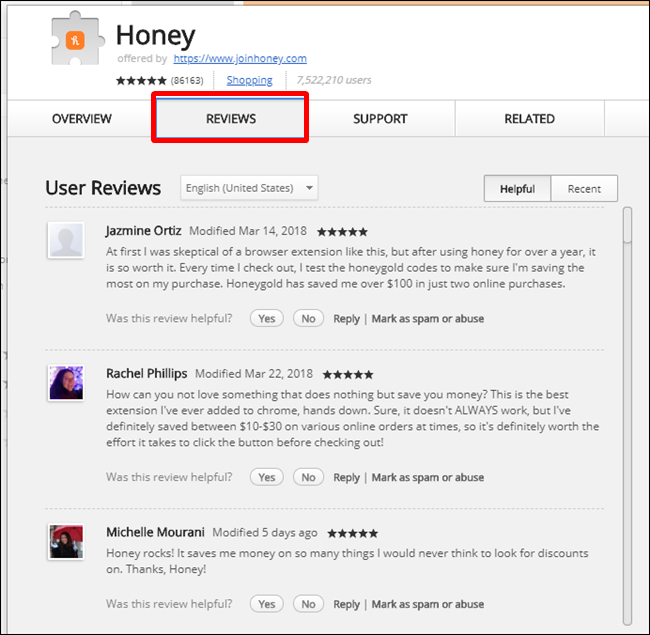
Task: Open the RELATED tab
Action: coord(529,119)
